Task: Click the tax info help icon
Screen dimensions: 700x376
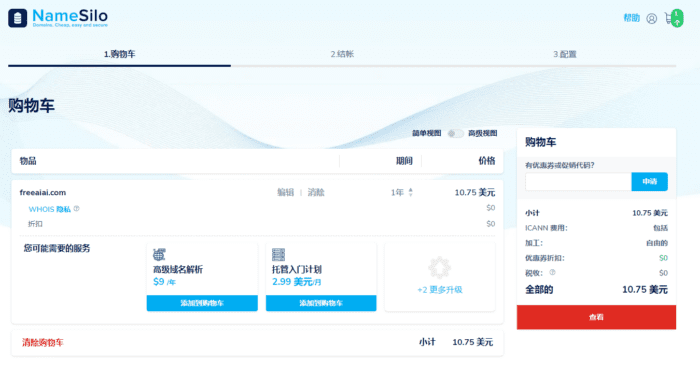Action: click(x=552, y=272)
